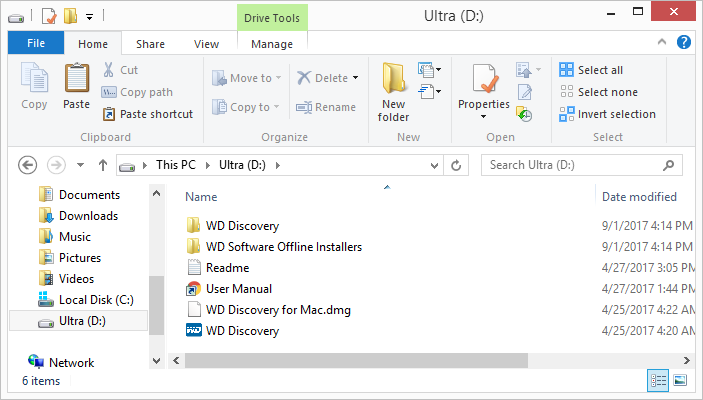Screen dimensions: 703x400
Task: Click Copy path in the ribbon
Action: 137,92
